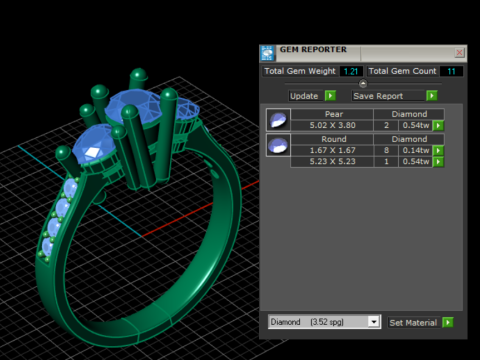Click the collapse arrow handle below totals
Screen dimensions: 480x360
pyautogui.click(x=363, y=83)
